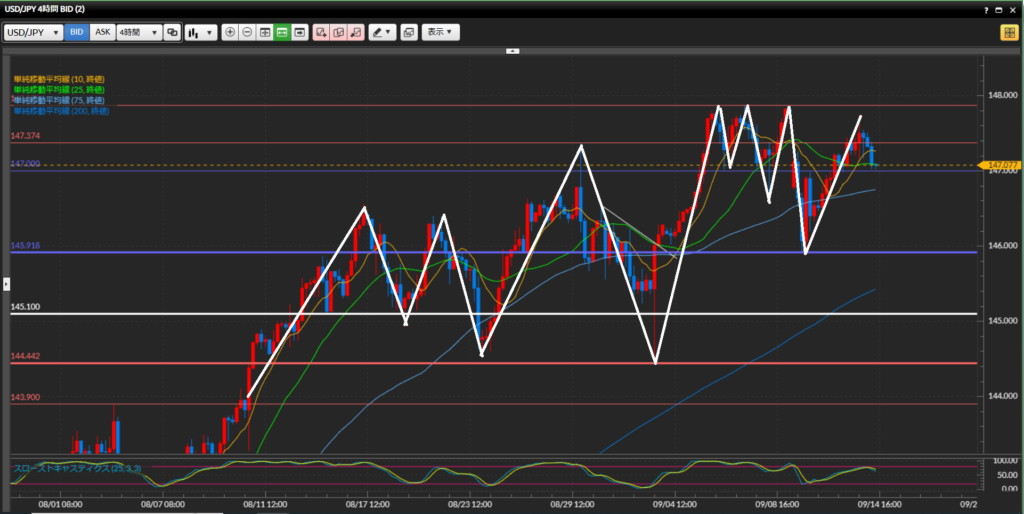Screen dimensions: 1024x514
Task: Click the 145.100 white horizontal line
Action: [x=500, y=314]
